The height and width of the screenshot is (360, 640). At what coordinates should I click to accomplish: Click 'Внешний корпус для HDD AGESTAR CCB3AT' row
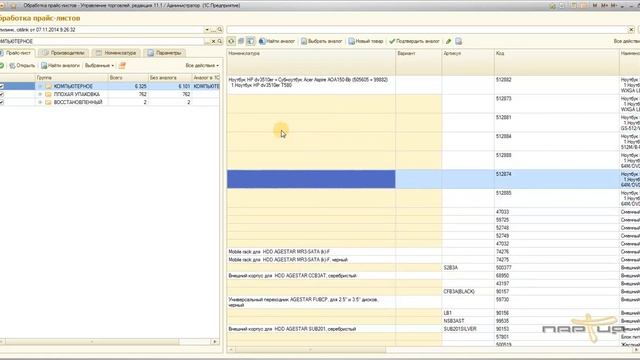(x=433, y=276)
